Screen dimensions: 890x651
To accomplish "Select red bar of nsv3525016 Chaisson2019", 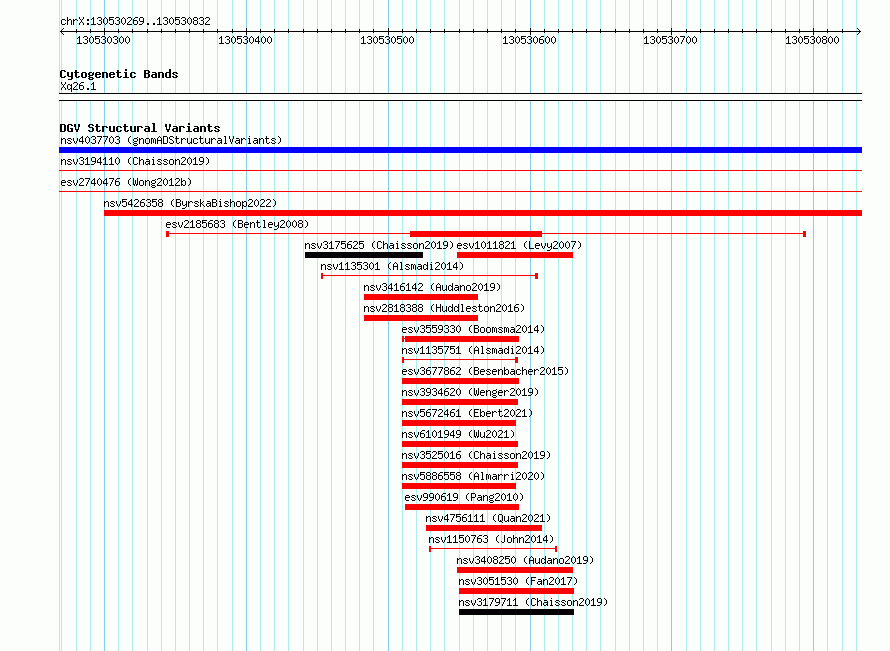I will [460, 465].
